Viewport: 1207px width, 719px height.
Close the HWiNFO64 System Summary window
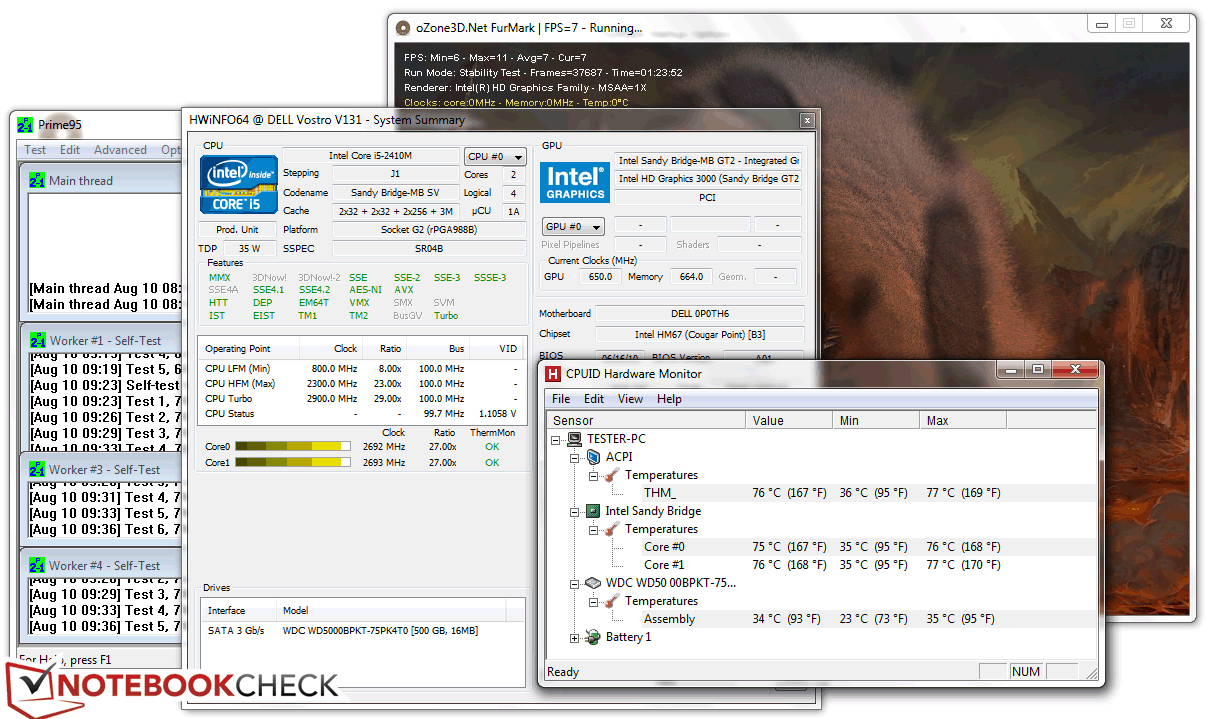806,120
